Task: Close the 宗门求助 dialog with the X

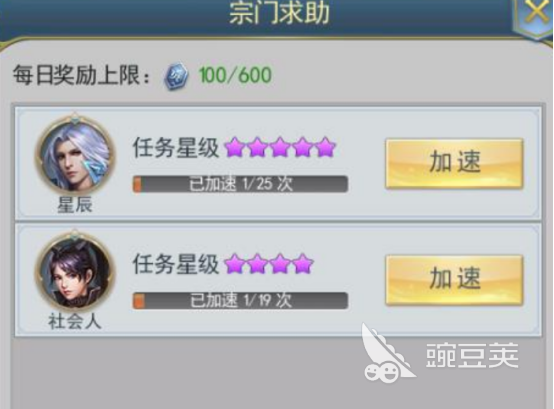Action: coord(536,12)
